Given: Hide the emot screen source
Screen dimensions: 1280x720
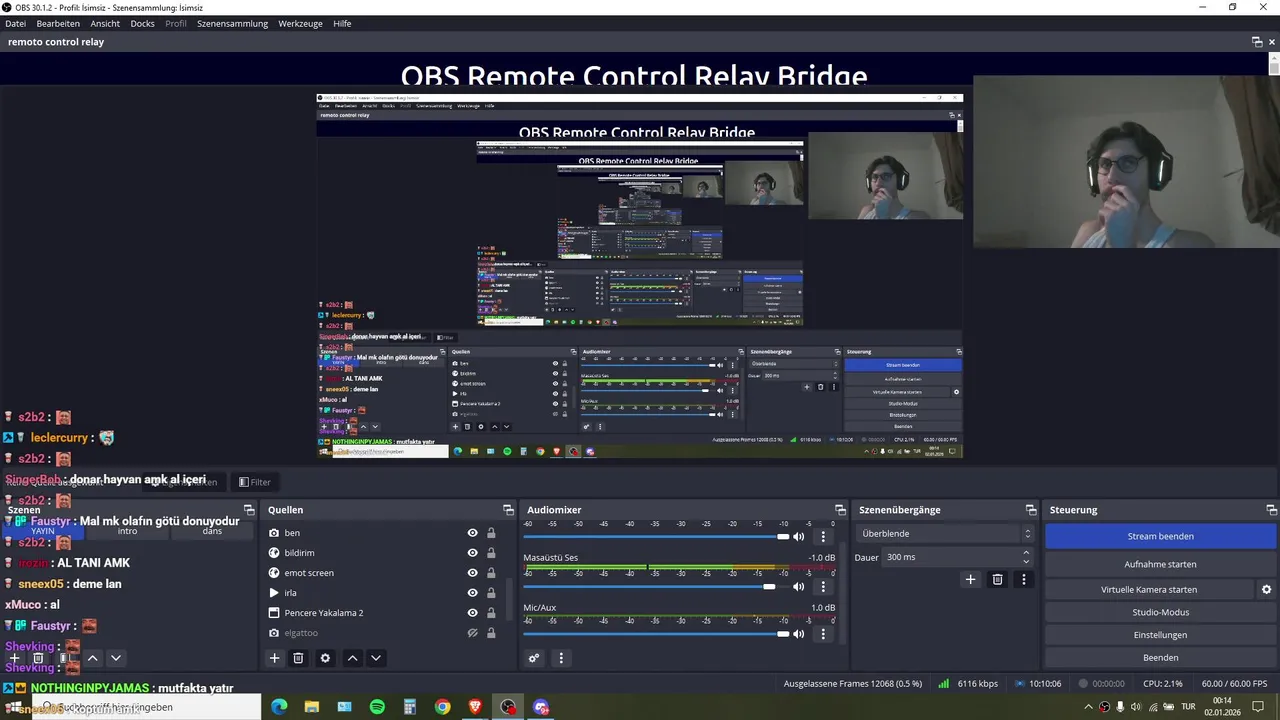Looking at the screenshot, I should [x=472, y=573].
